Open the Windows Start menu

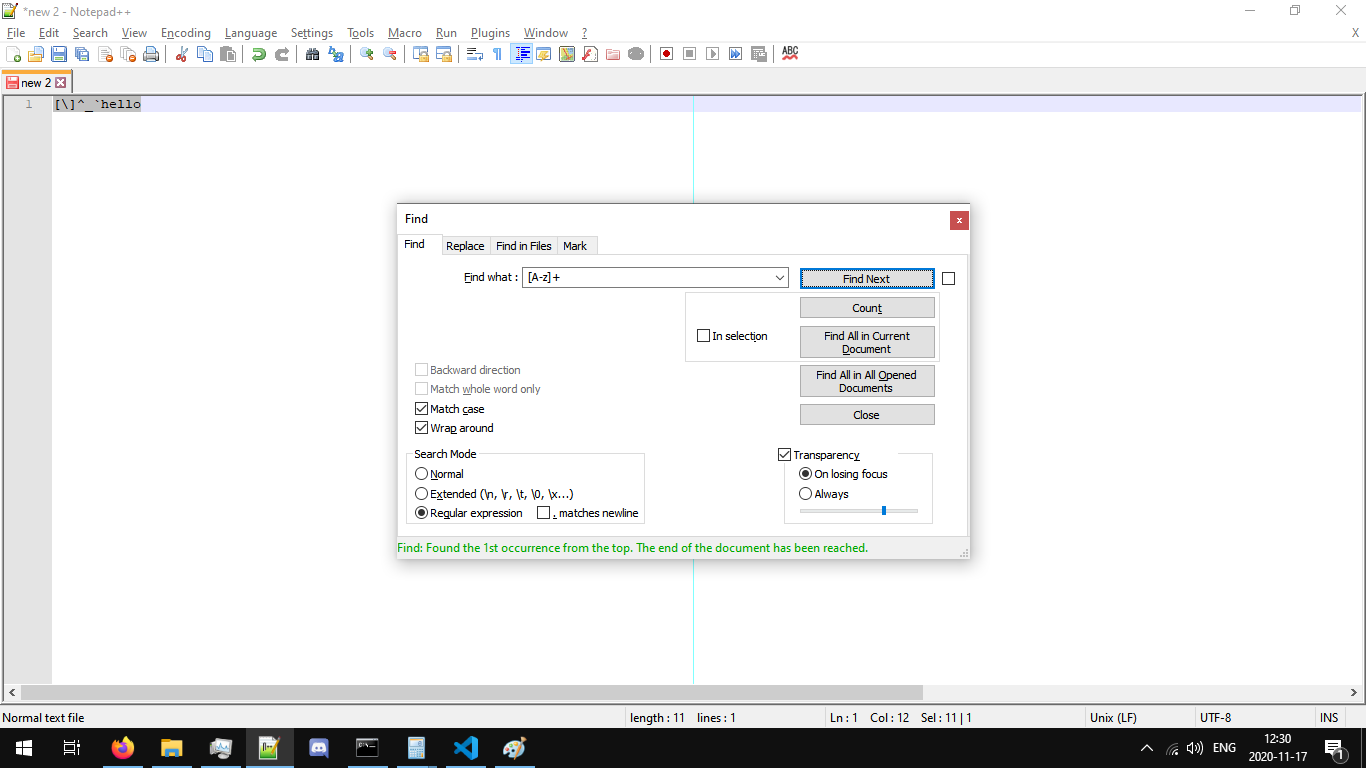[24, 748]
